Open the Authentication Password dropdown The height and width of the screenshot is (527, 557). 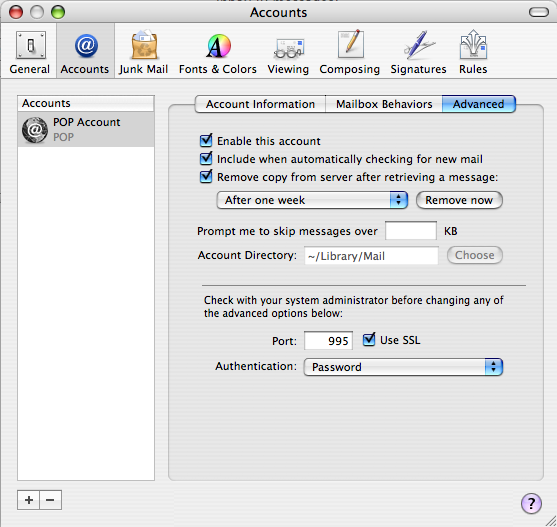coord(403,367)
